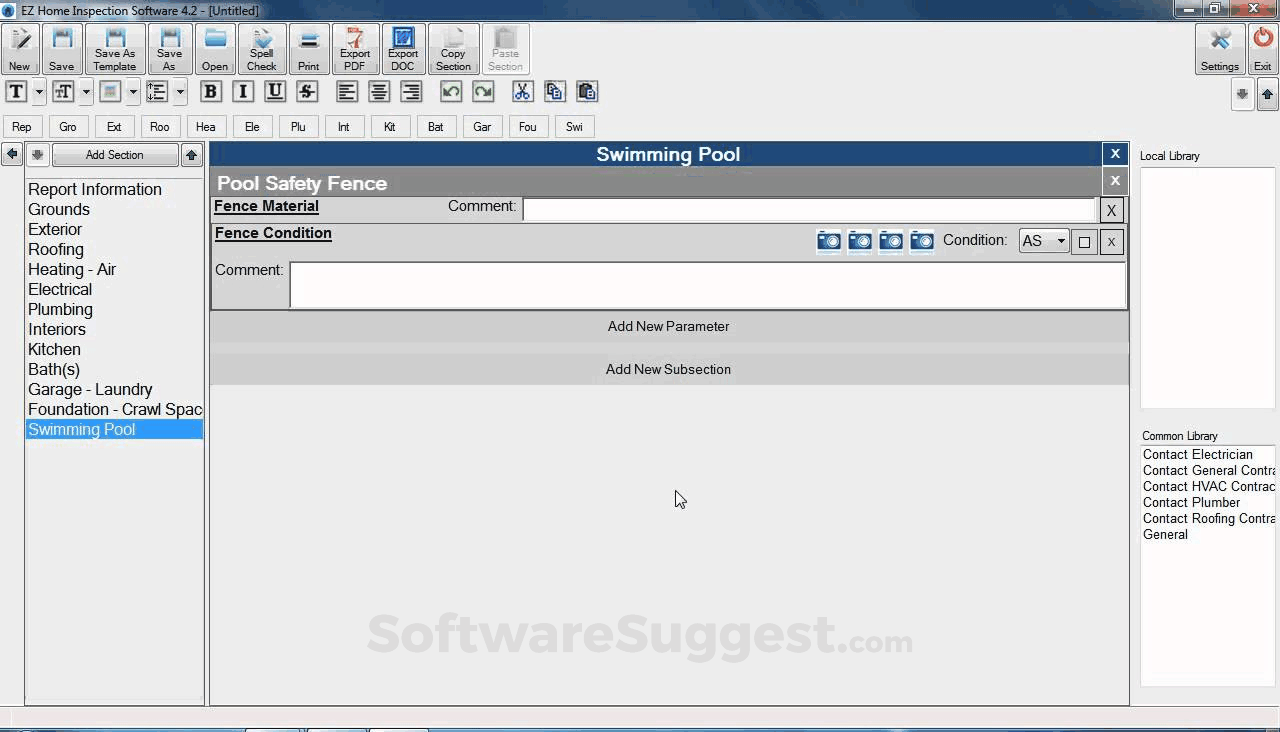The image size is (1280, 732).
Task: Open the line spacing dropdown arrow
Action: coord(180,91)
